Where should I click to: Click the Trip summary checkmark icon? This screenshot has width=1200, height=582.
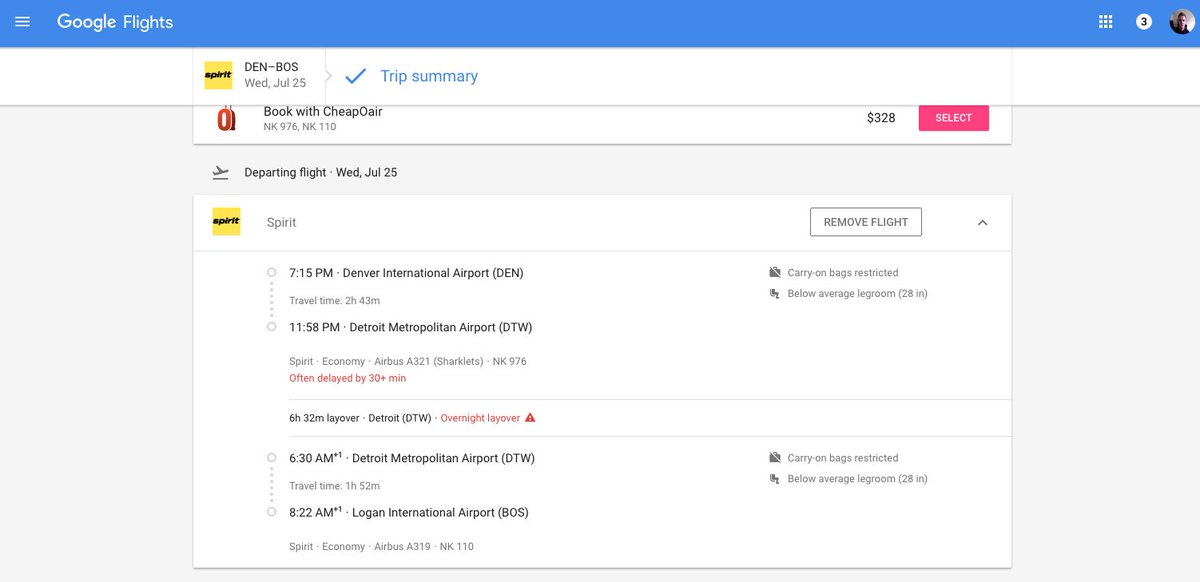[x=355, y=76]
